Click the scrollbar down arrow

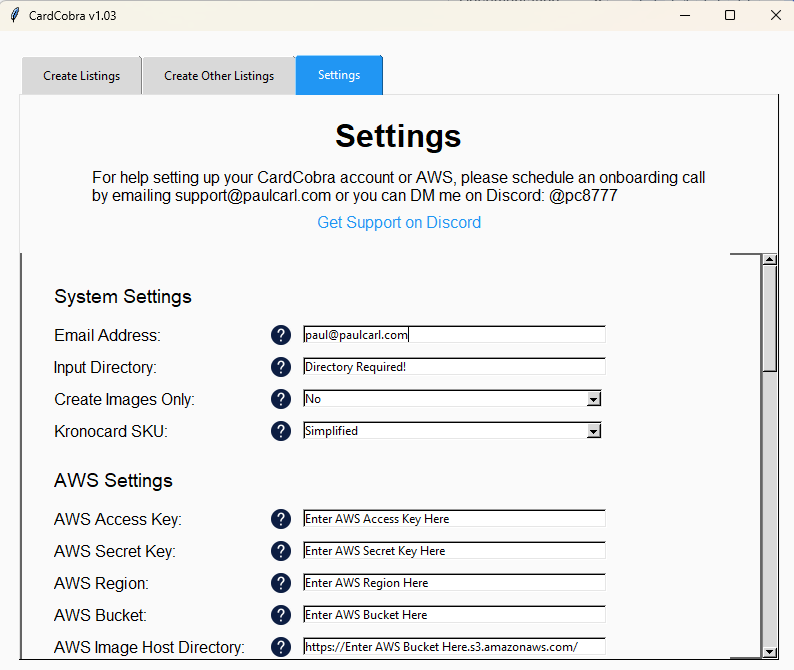click(x=770, y=652)
